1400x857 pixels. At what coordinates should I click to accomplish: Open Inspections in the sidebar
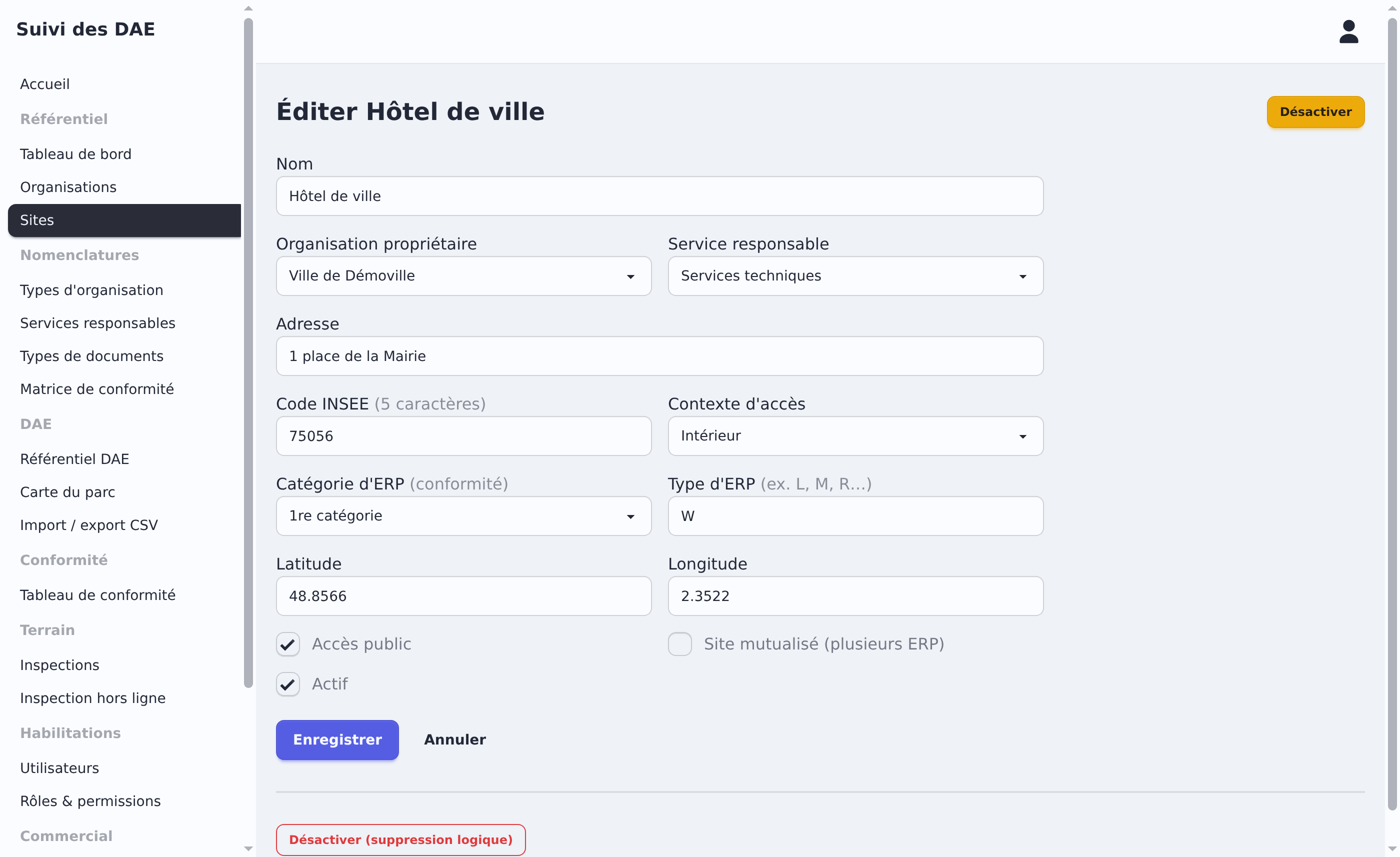coord(124,664)
